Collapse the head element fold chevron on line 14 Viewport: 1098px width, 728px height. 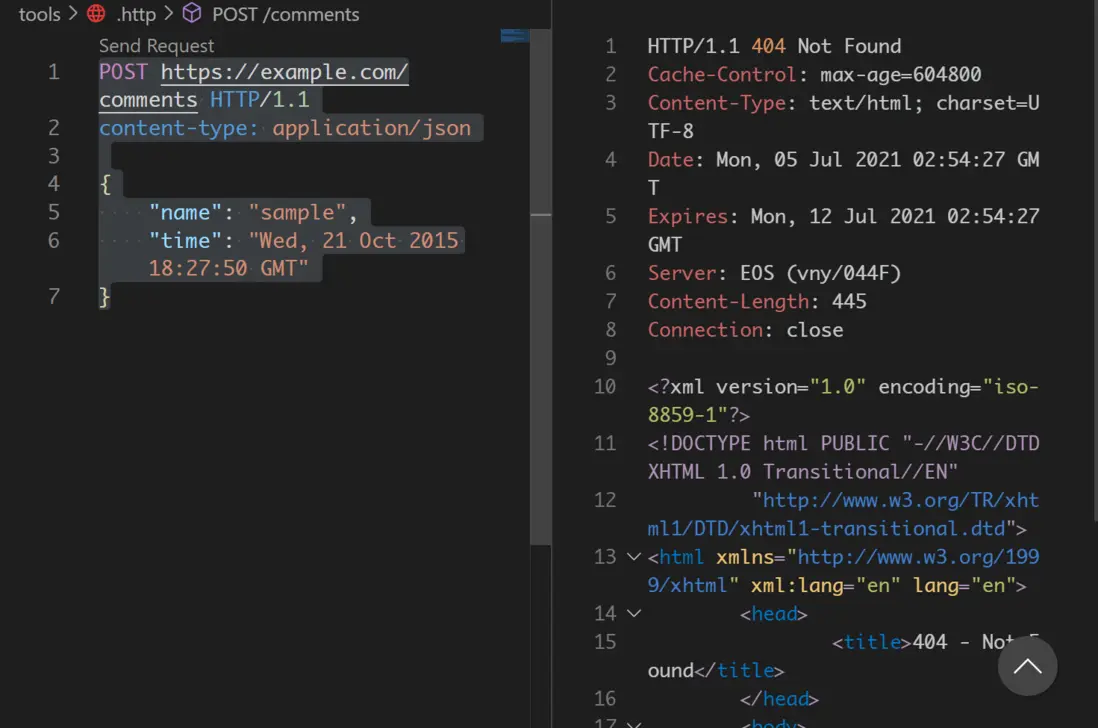tap(634, 614)
